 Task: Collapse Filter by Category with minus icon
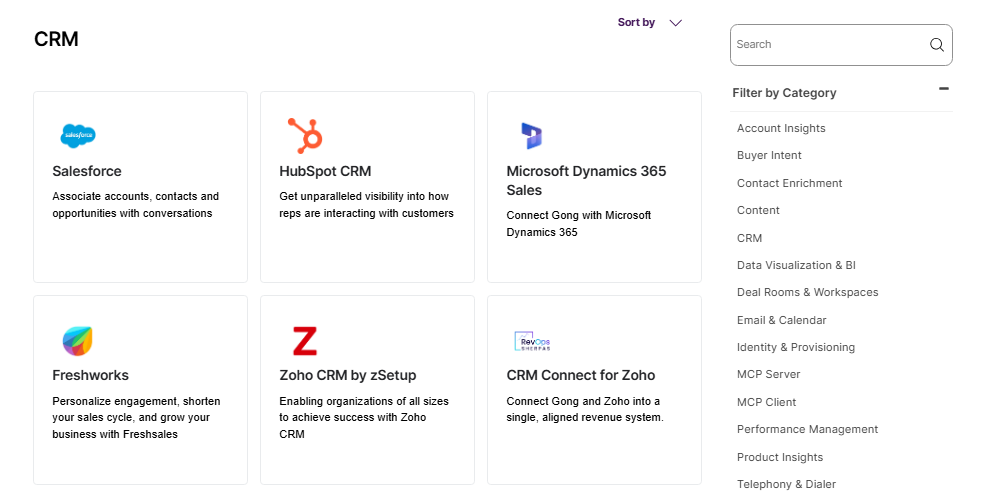point(944,89)
